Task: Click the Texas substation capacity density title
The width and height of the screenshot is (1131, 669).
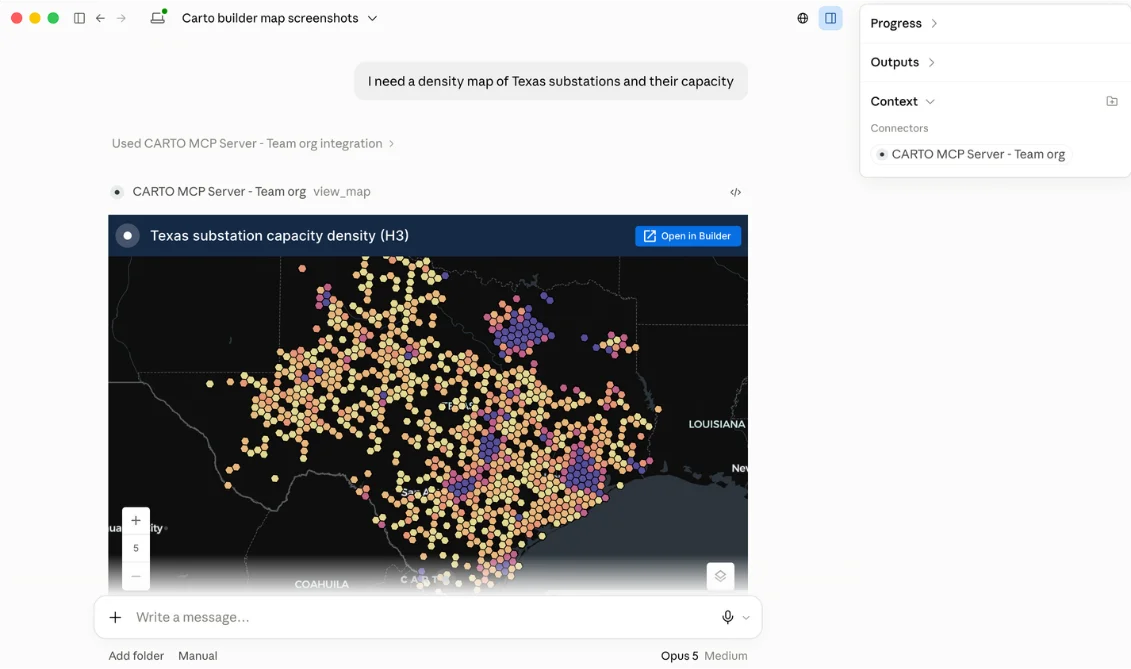Action: pyautogui.click(x=279, y=235)
